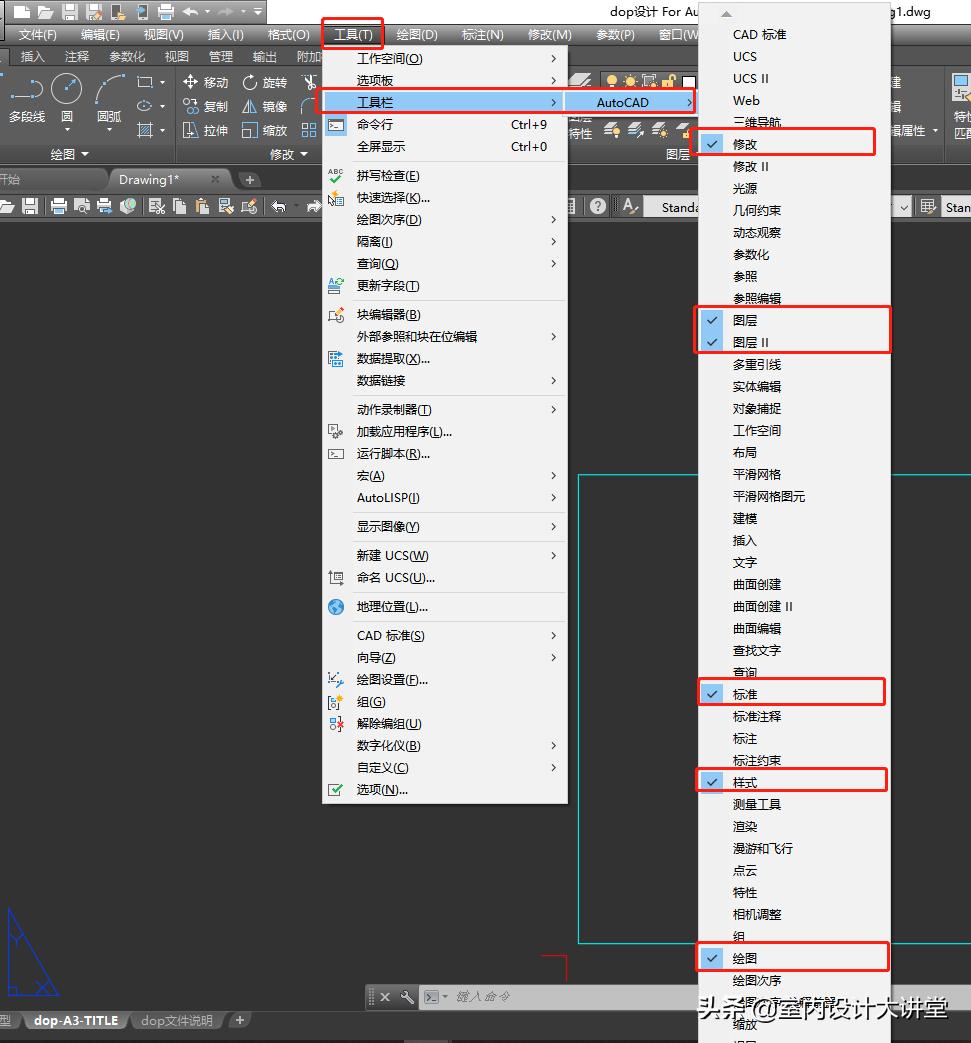This screenshot has width=971, height=1043.
Task: Click 选项(N)... in Tools menu
Action: click(x=382, y=789)
